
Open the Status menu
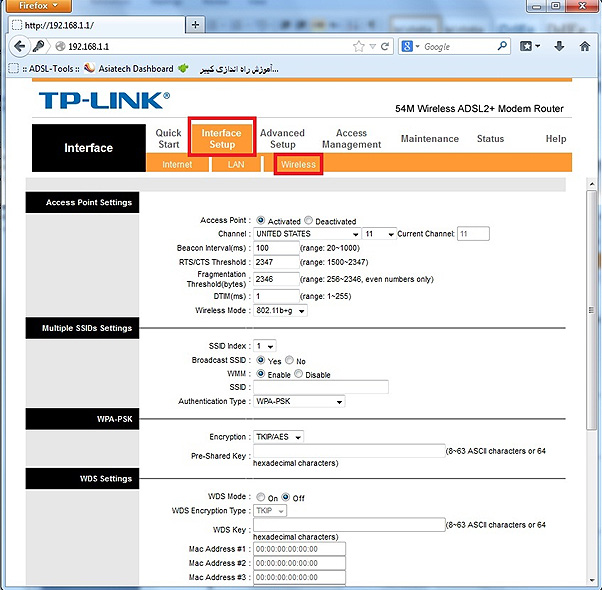(490, 139)
